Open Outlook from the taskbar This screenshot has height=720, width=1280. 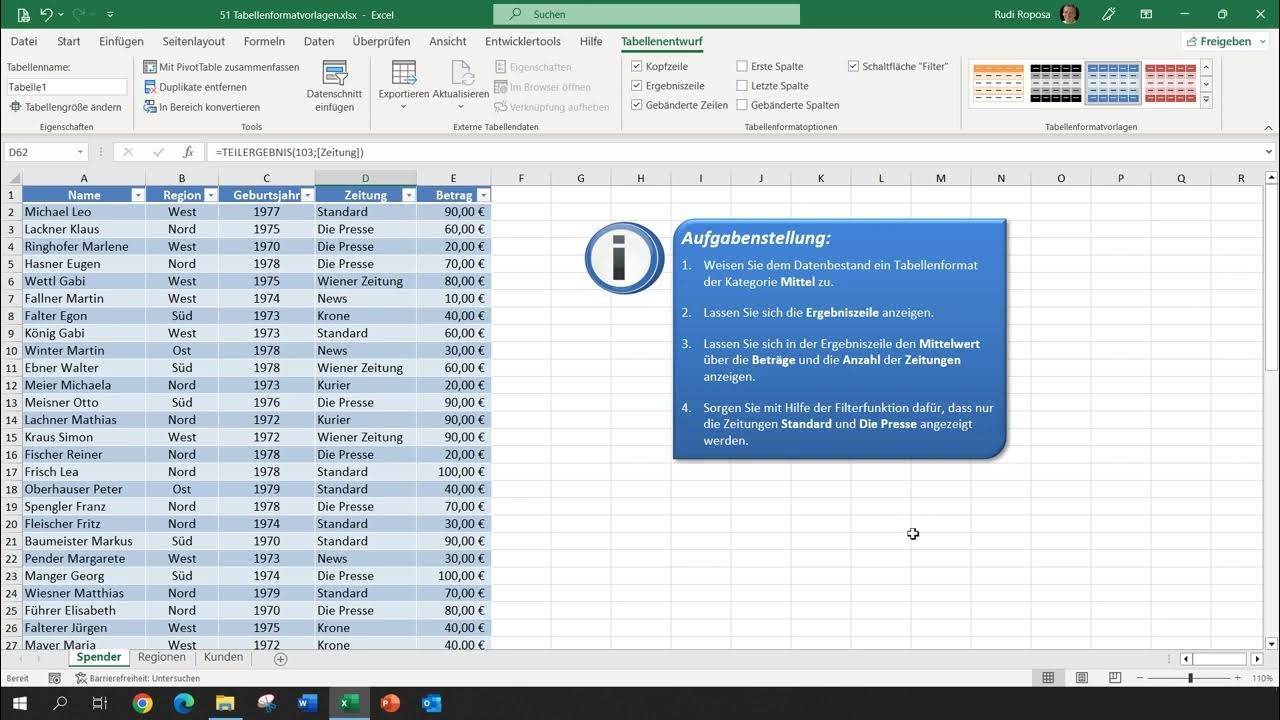coord(432,704)
